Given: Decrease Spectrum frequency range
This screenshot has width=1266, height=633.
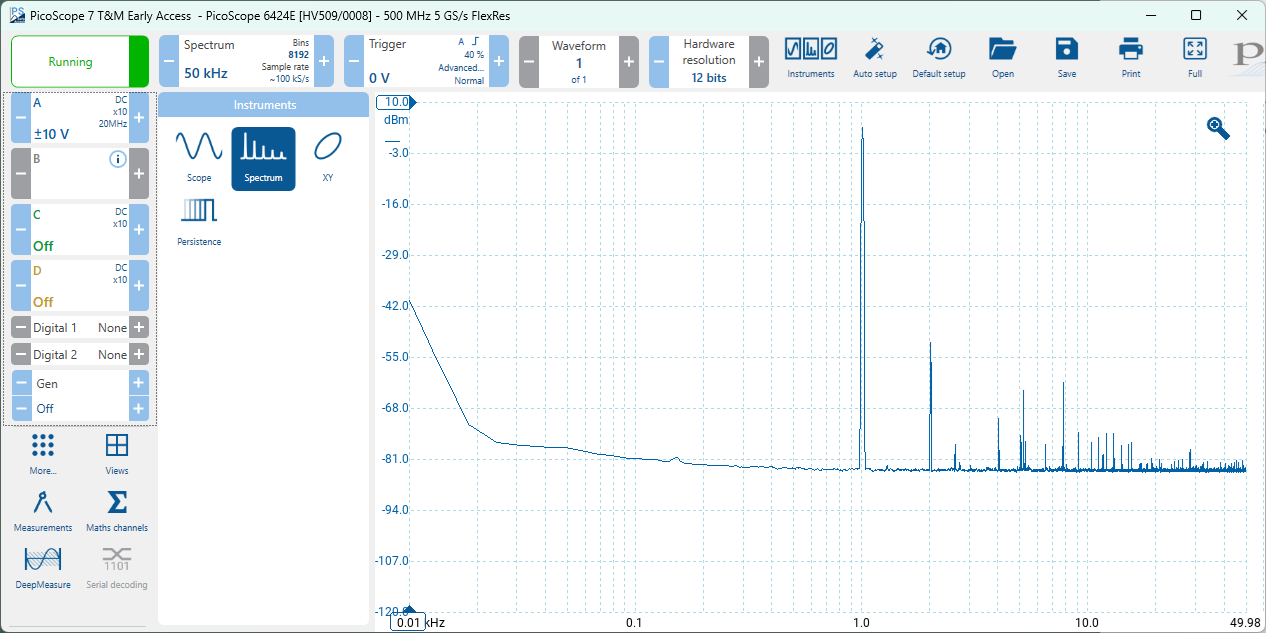Looking at the screenshot, I should (x=169, y=61).
